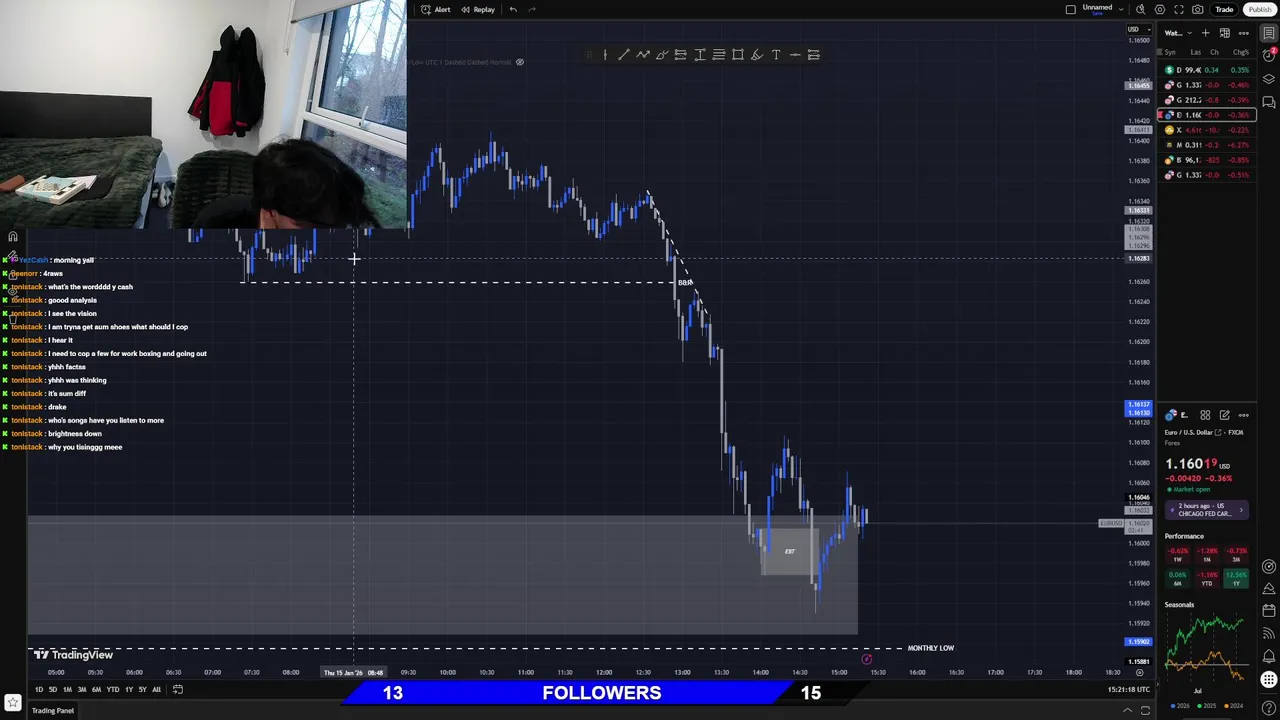The width and height of the screenshot is (1280, 720).
Task: Set chart range to 1D
Action: [x=39, y=690]
